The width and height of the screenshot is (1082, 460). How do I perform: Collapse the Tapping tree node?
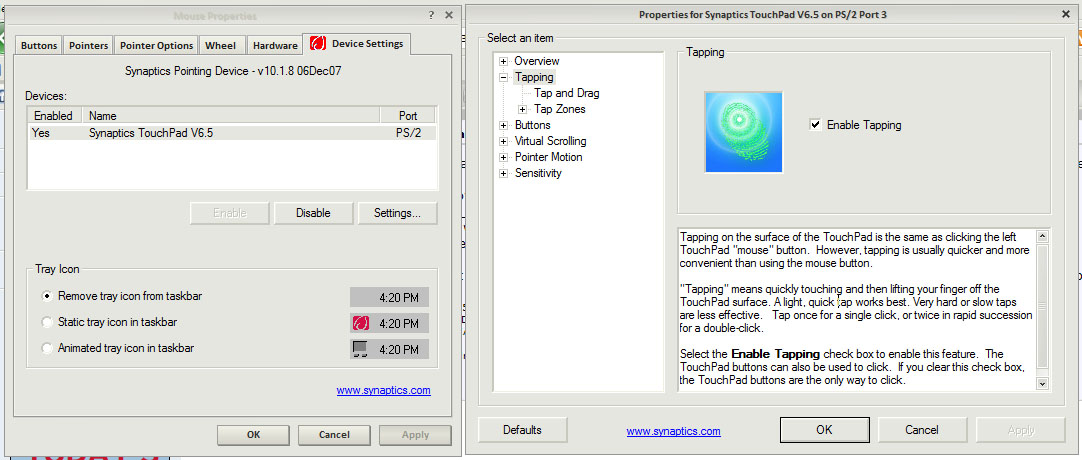tap(504, 77)
